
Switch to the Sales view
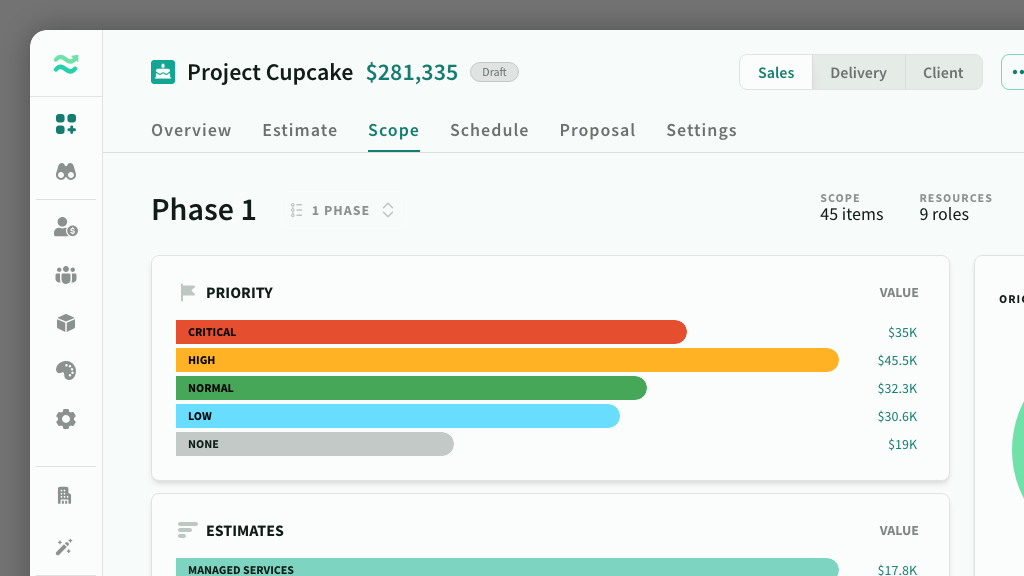[x=776, y=73]
